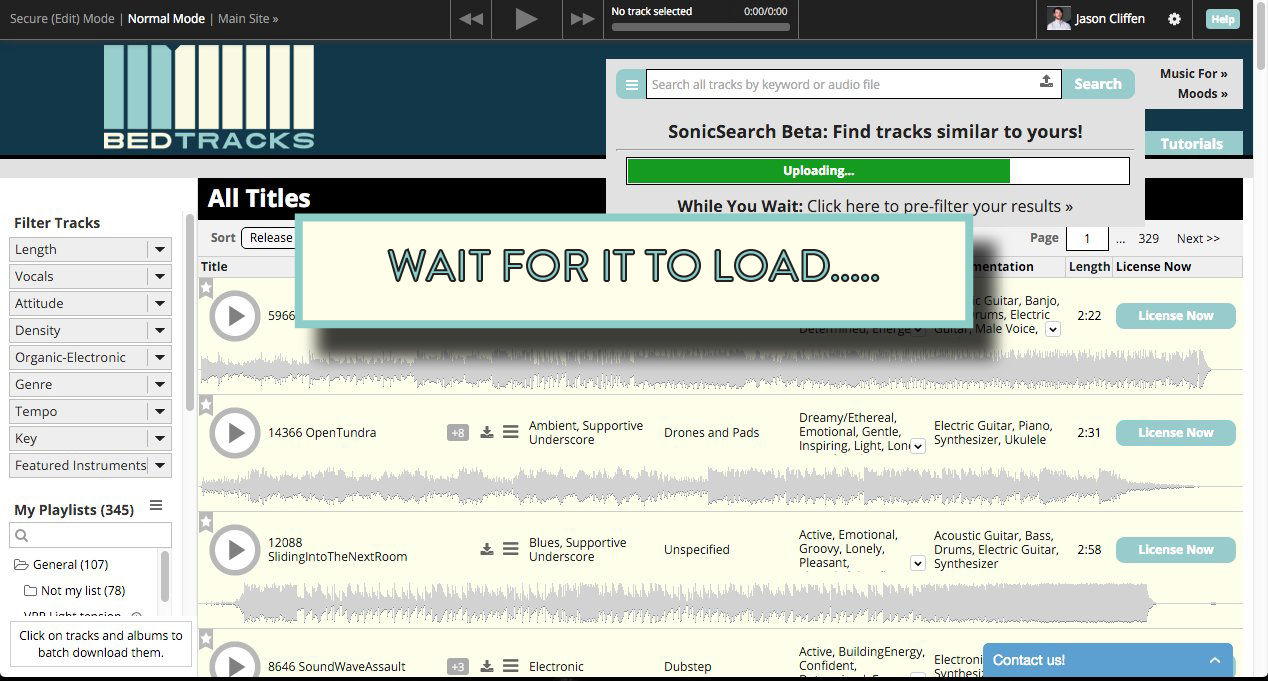Click pre-filter your results link
The height and width of the screenshot is (681, 1268).
pos(940,207)
